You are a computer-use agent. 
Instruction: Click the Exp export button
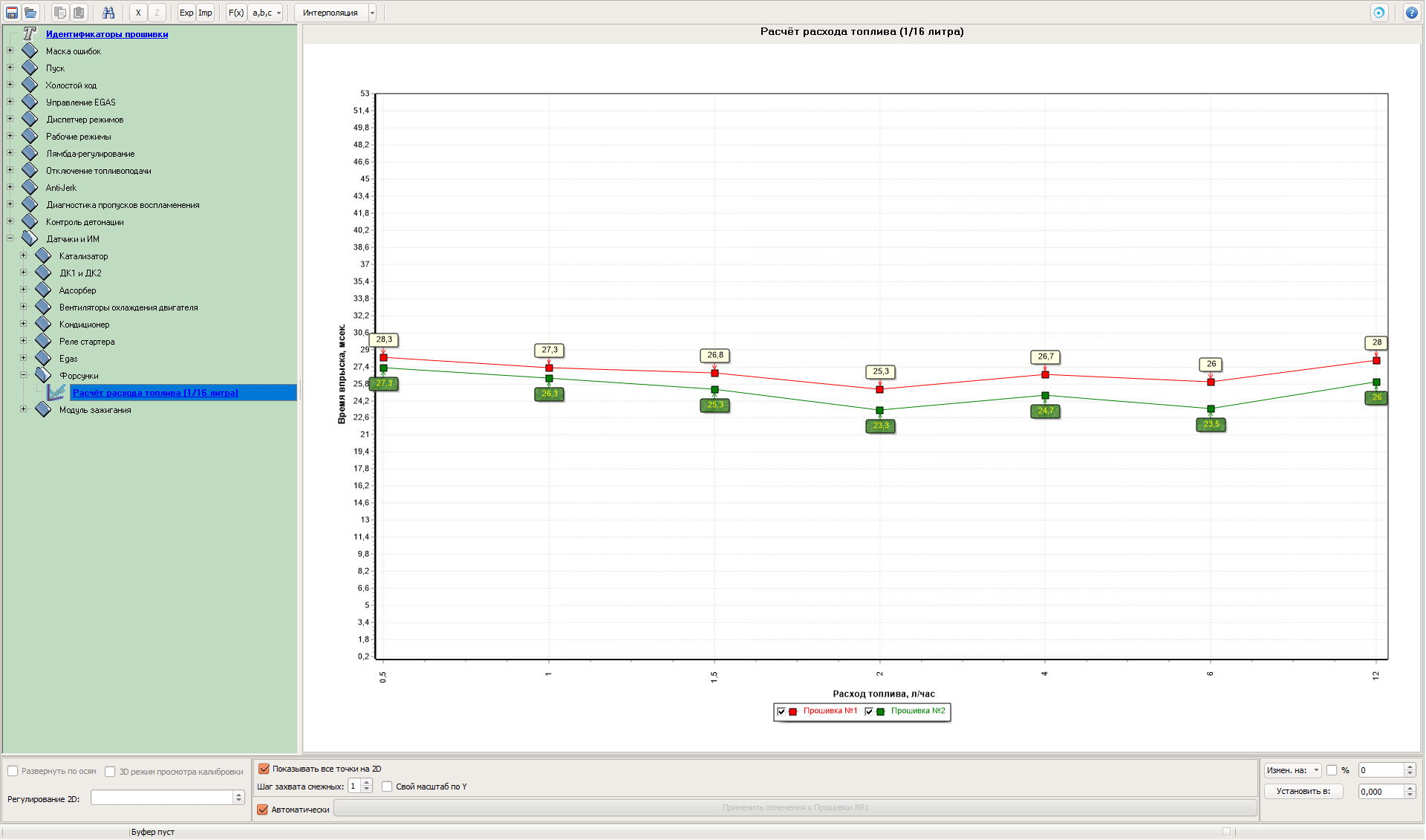pos(186,13)
